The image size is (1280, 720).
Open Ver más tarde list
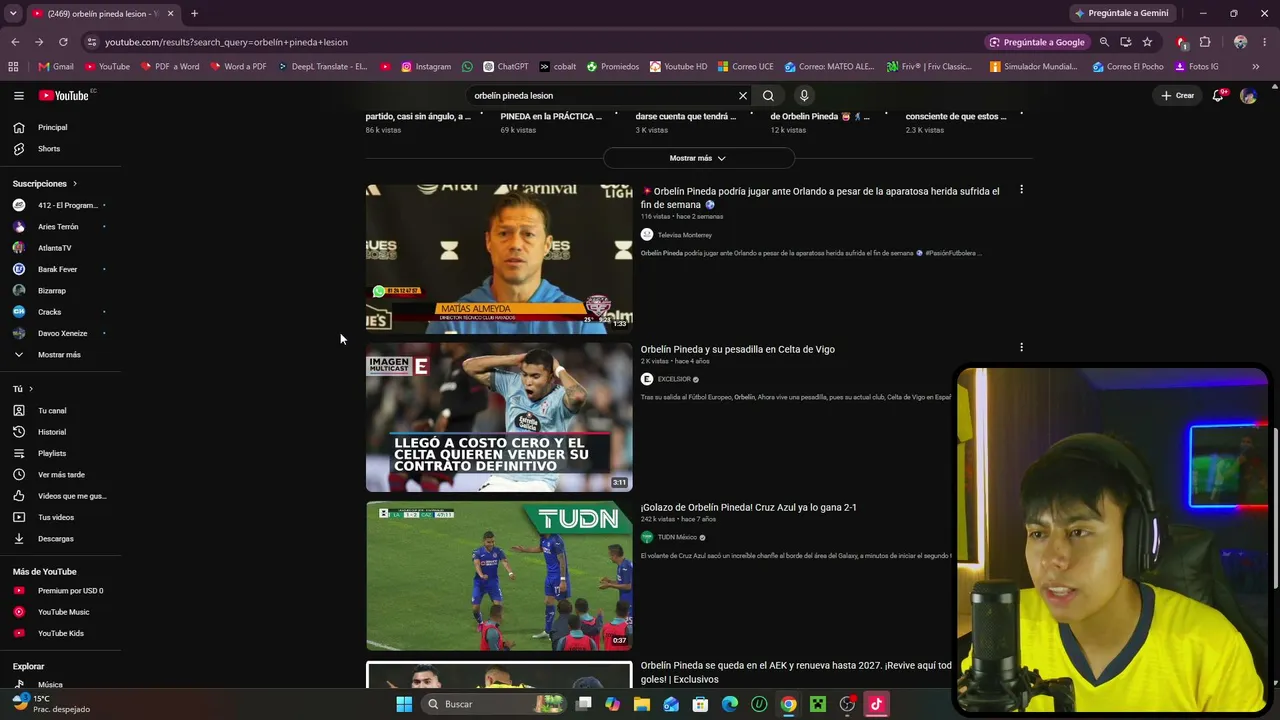60,475
